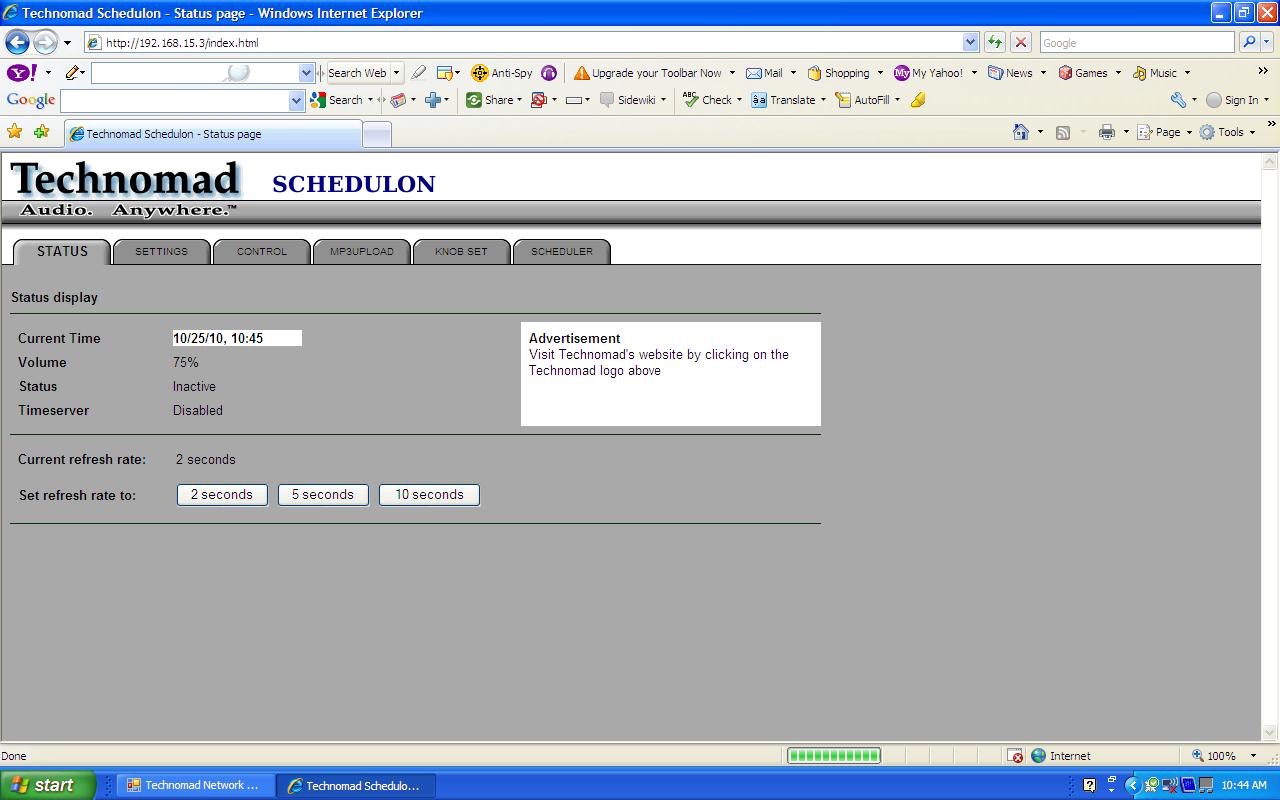Refresh the page with the refresh icon

(995, 42)
